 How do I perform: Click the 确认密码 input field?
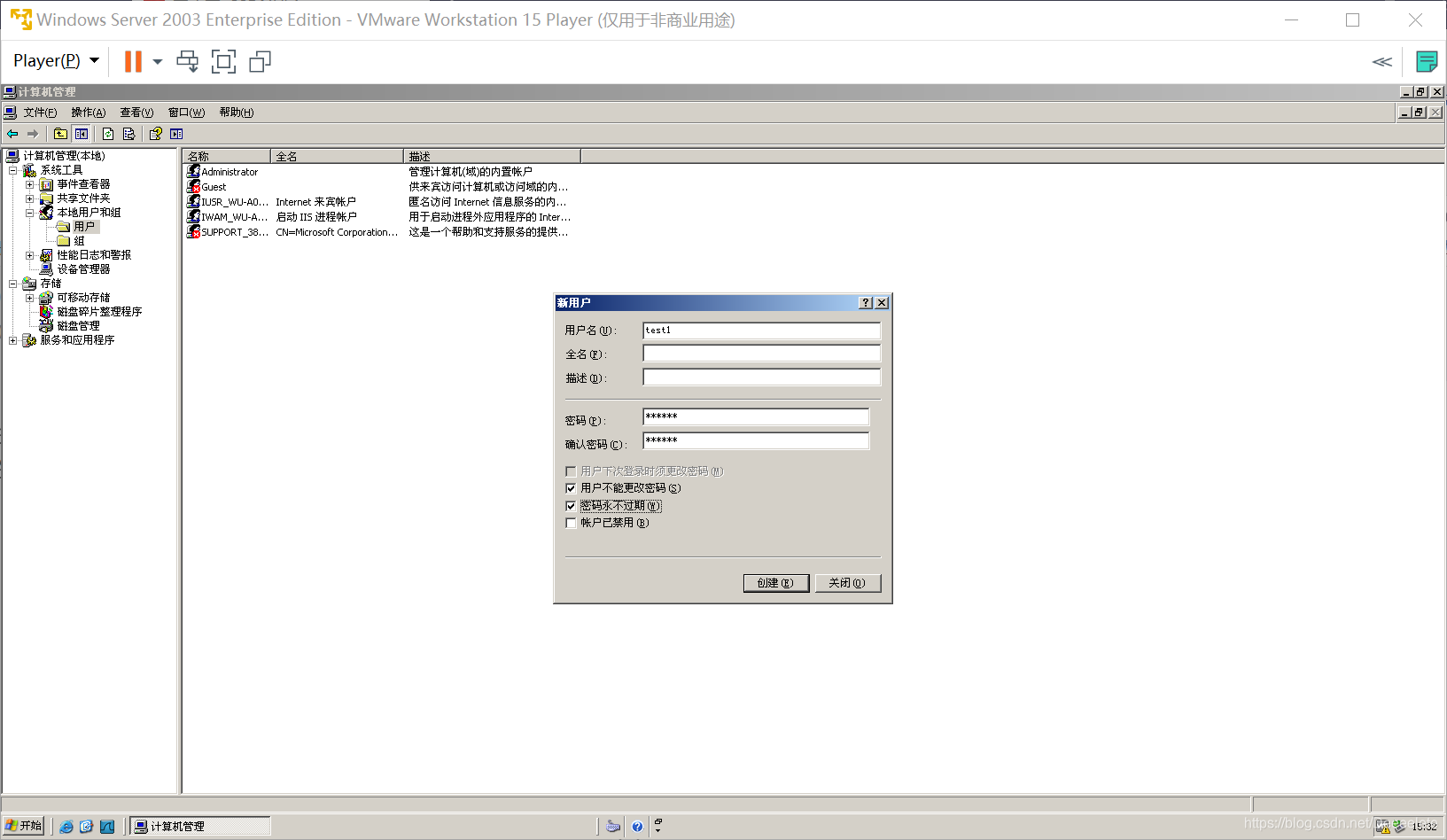[756, 440]
